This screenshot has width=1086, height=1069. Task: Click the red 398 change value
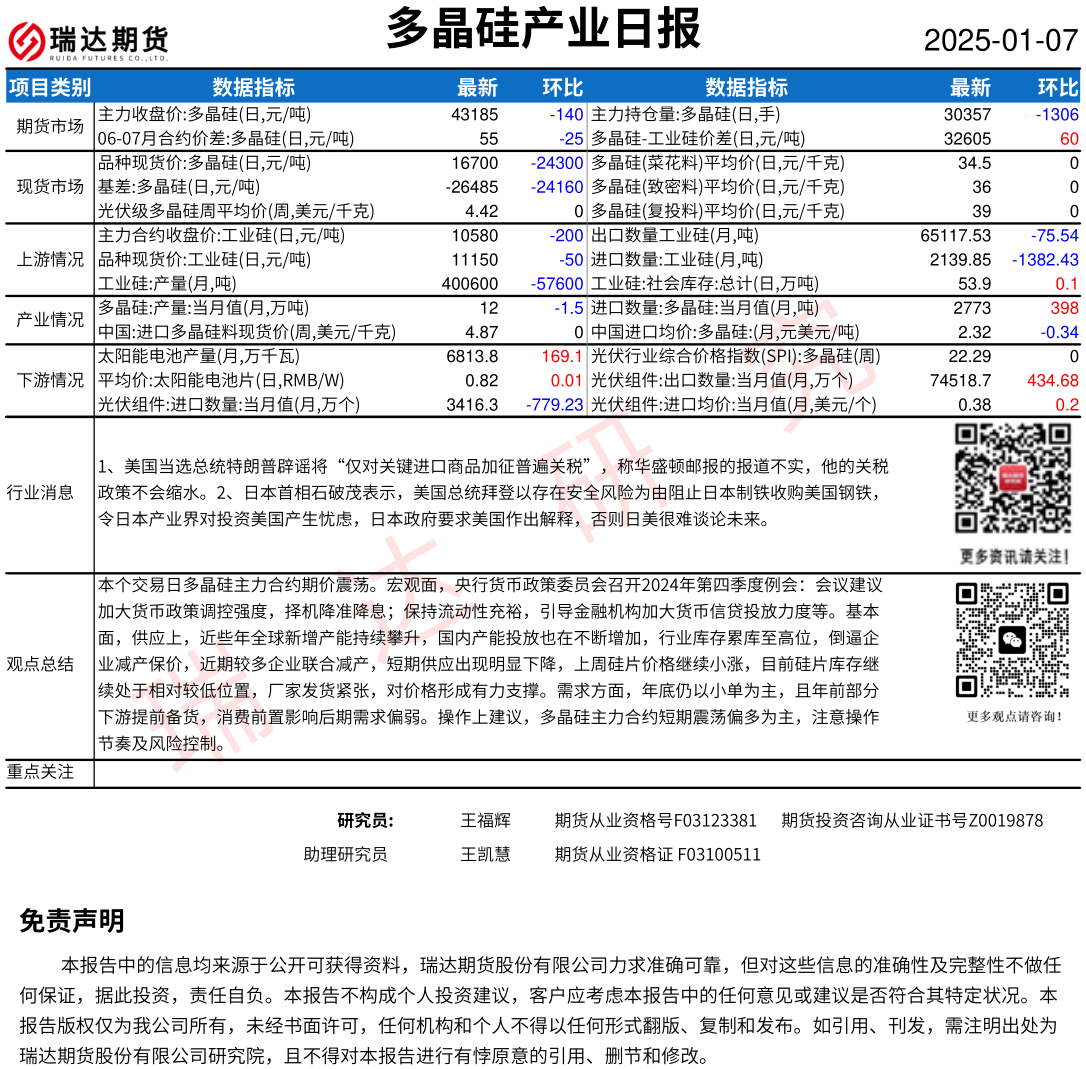pos(1065,308)
